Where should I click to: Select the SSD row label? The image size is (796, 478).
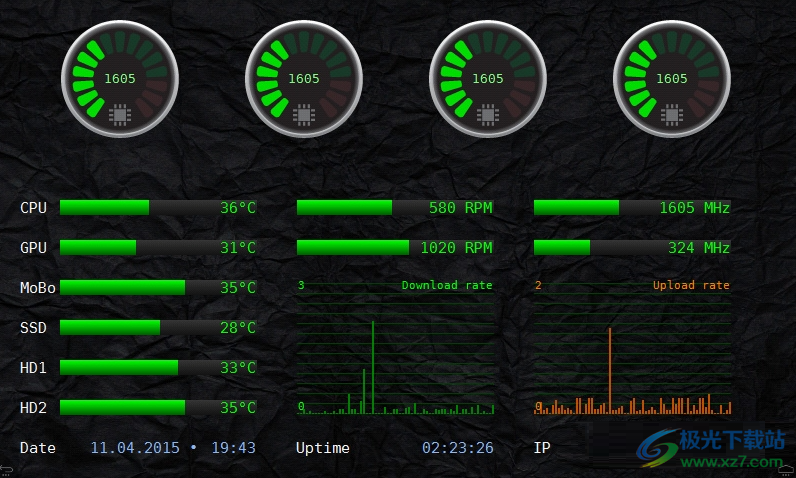pyautogui.click(x=34, y=328)
